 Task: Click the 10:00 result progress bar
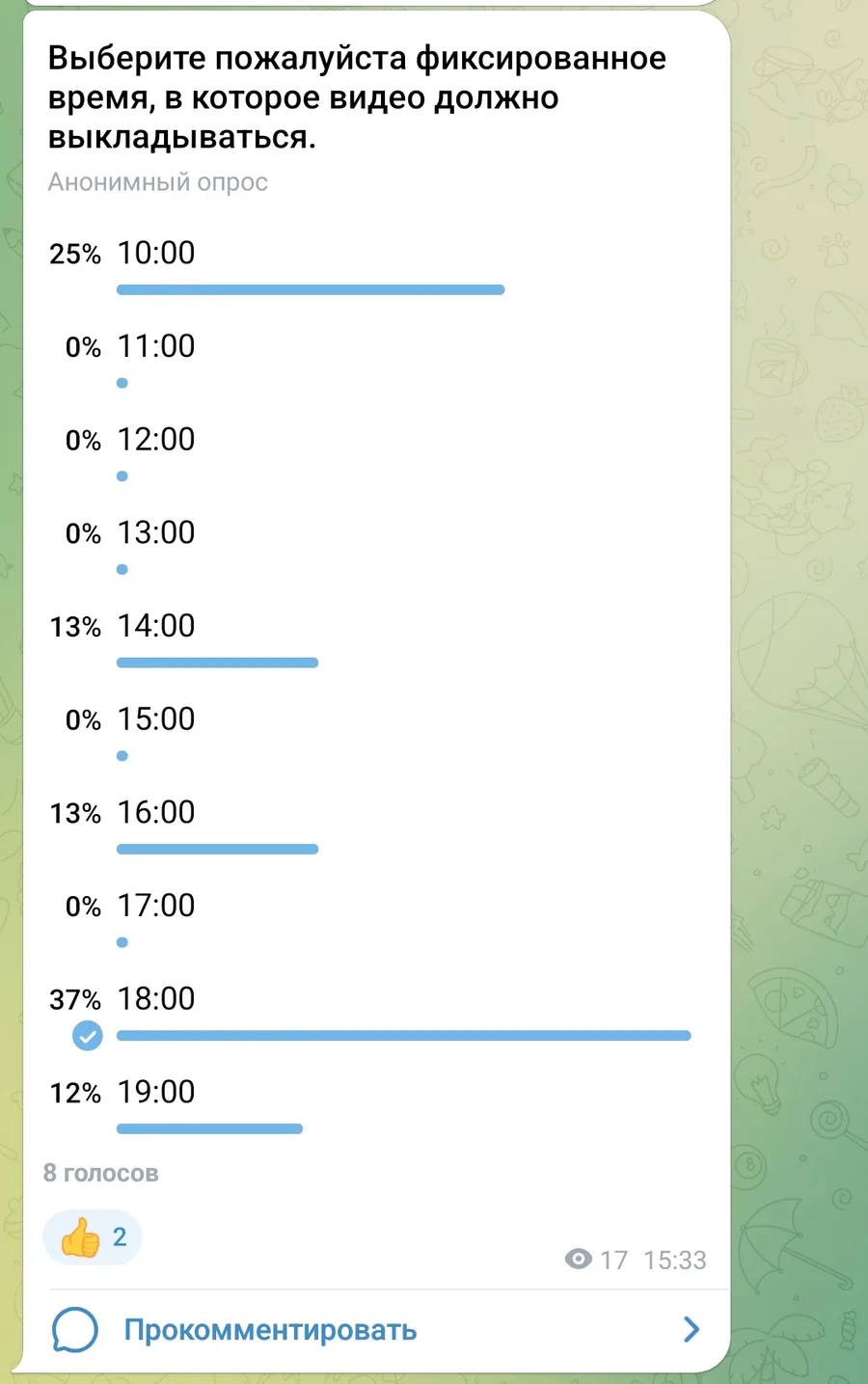pos(311,289)
